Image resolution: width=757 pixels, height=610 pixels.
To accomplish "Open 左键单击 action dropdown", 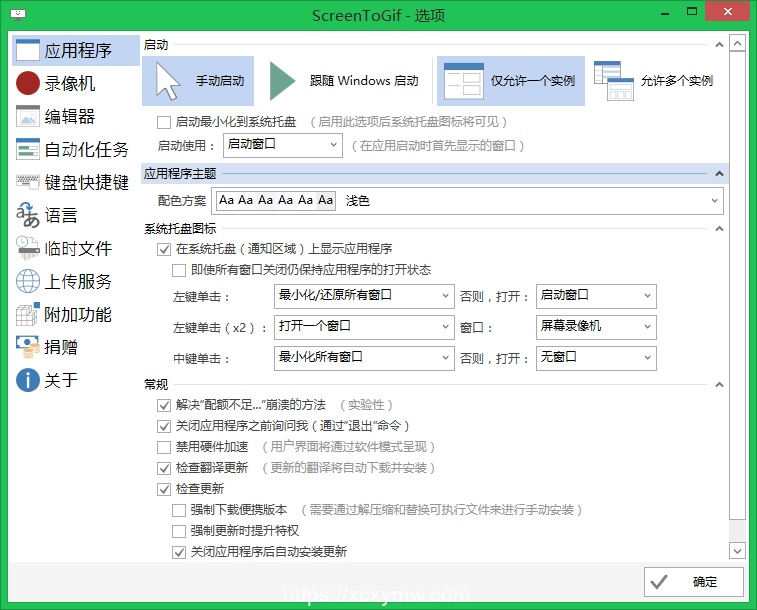I will (x=364, y=296).
